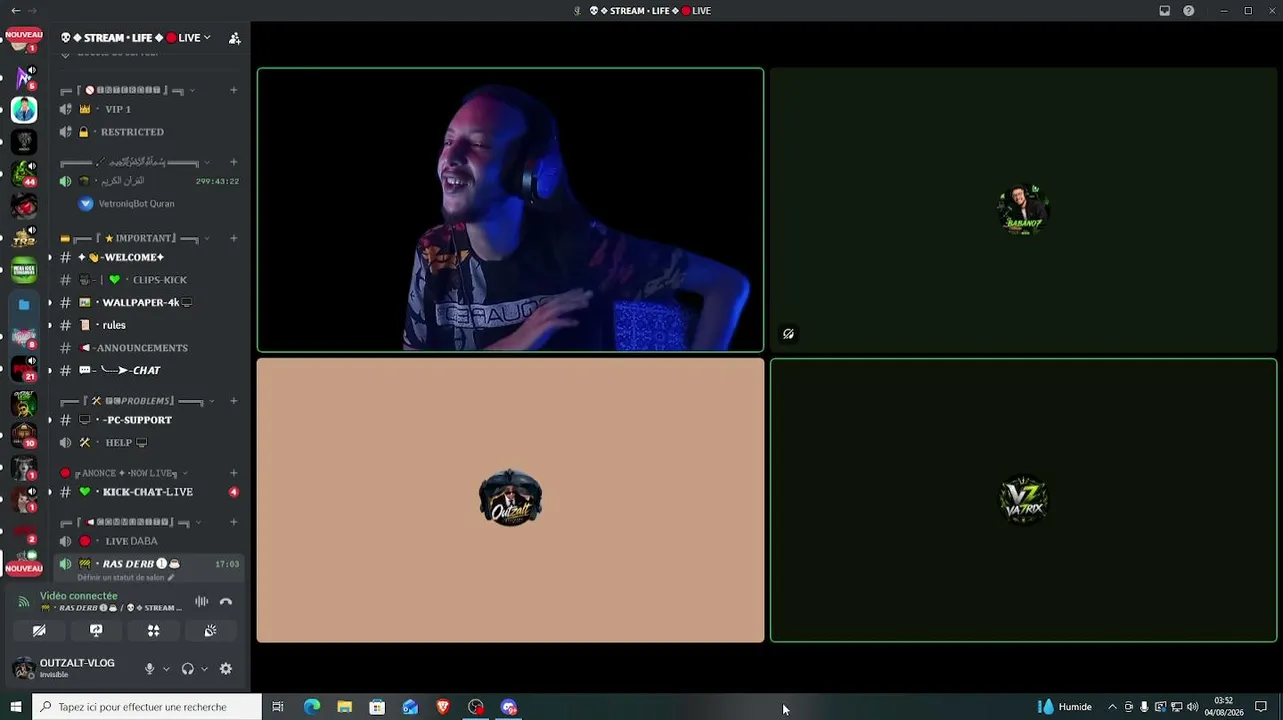This screenshot has height=720, width=1283.
Task: Open the soundboard
Action: tap(210, 631)
